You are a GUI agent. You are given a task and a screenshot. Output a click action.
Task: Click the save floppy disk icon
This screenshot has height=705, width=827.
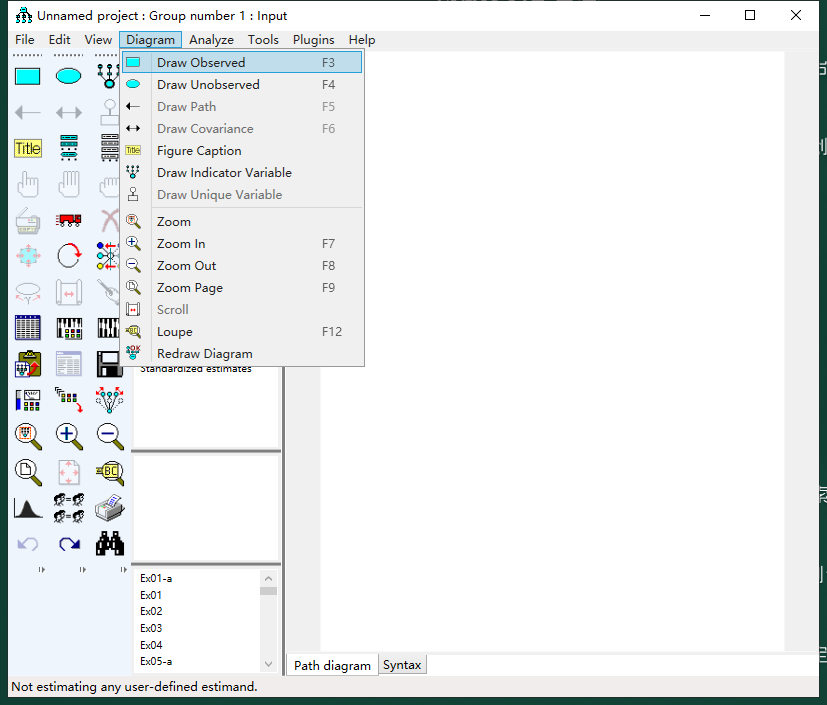109,364
